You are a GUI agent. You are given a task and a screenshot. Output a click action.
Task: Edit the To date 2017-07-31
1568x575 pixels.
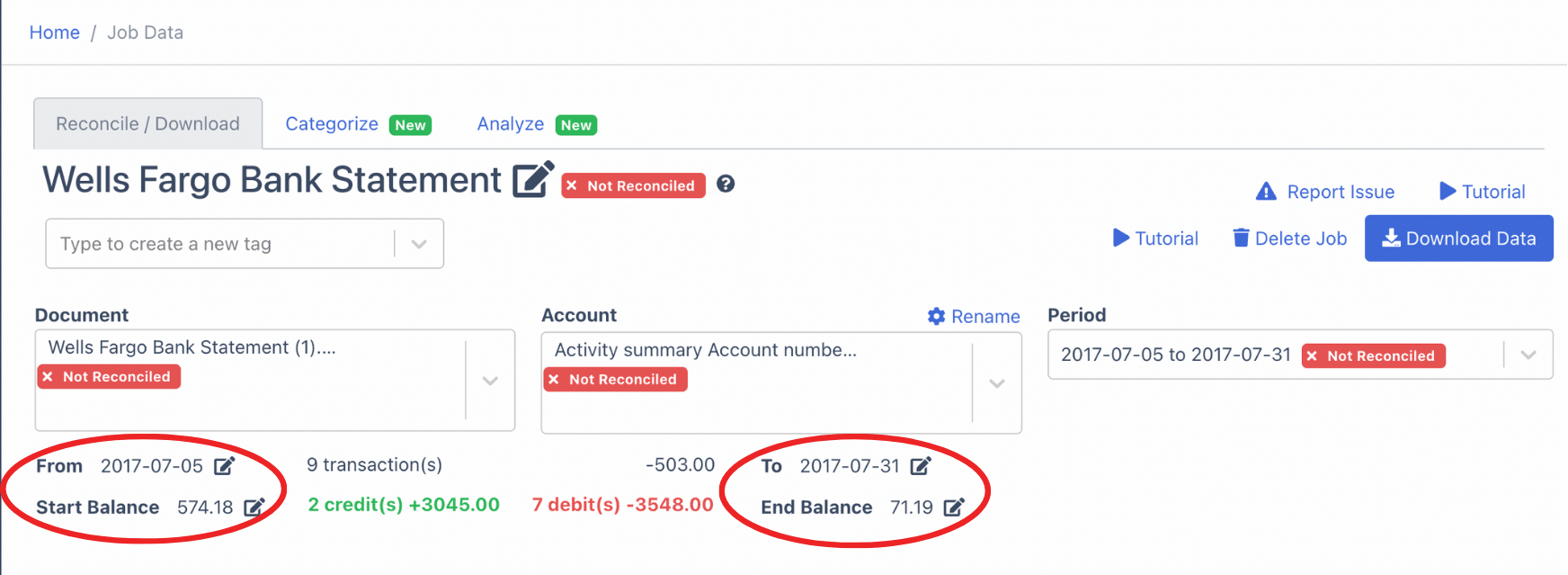pos(921,465)
